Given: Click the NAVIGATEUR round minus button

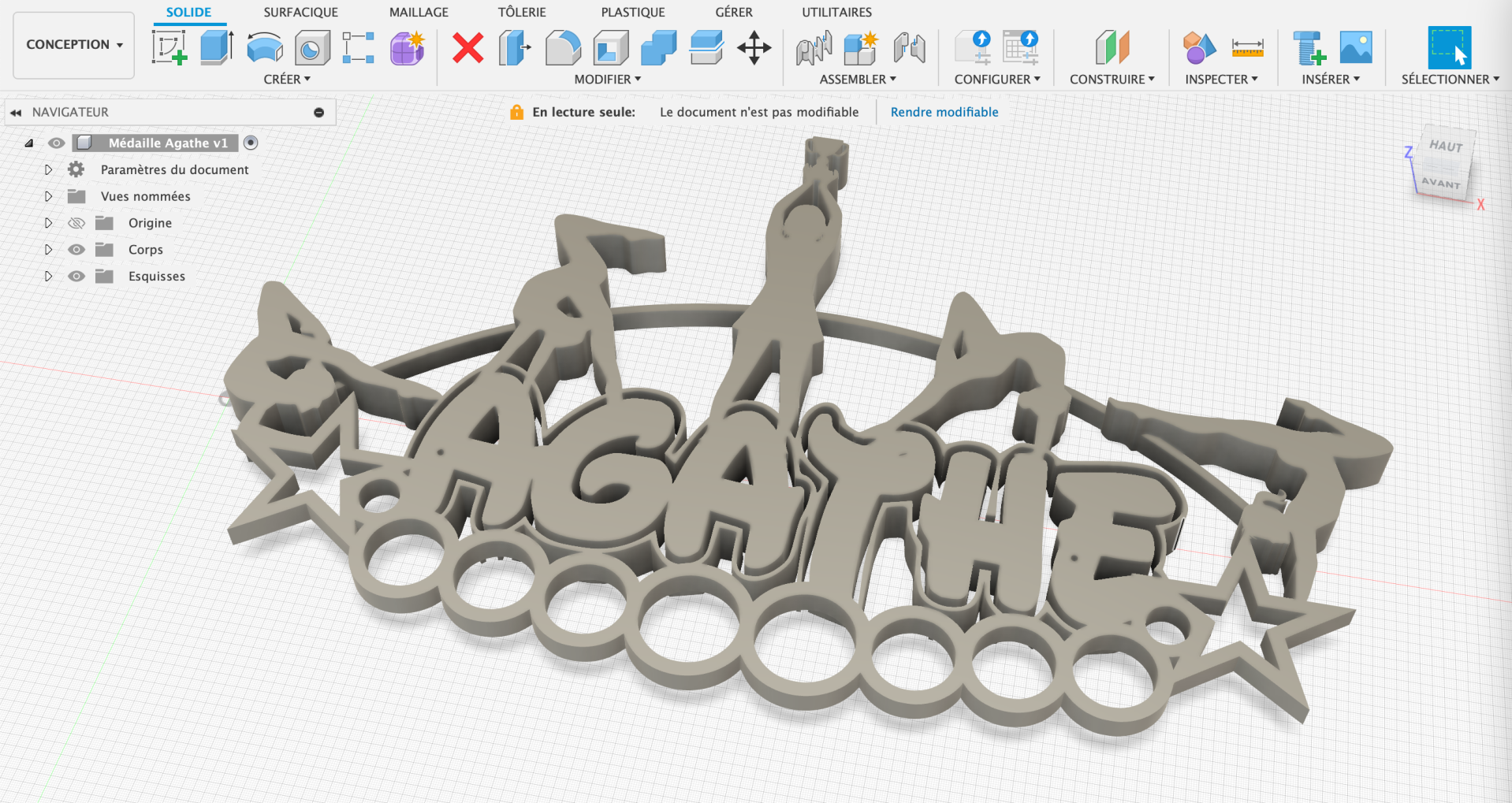Looking at the screenshot, I should tap(319, 113).
